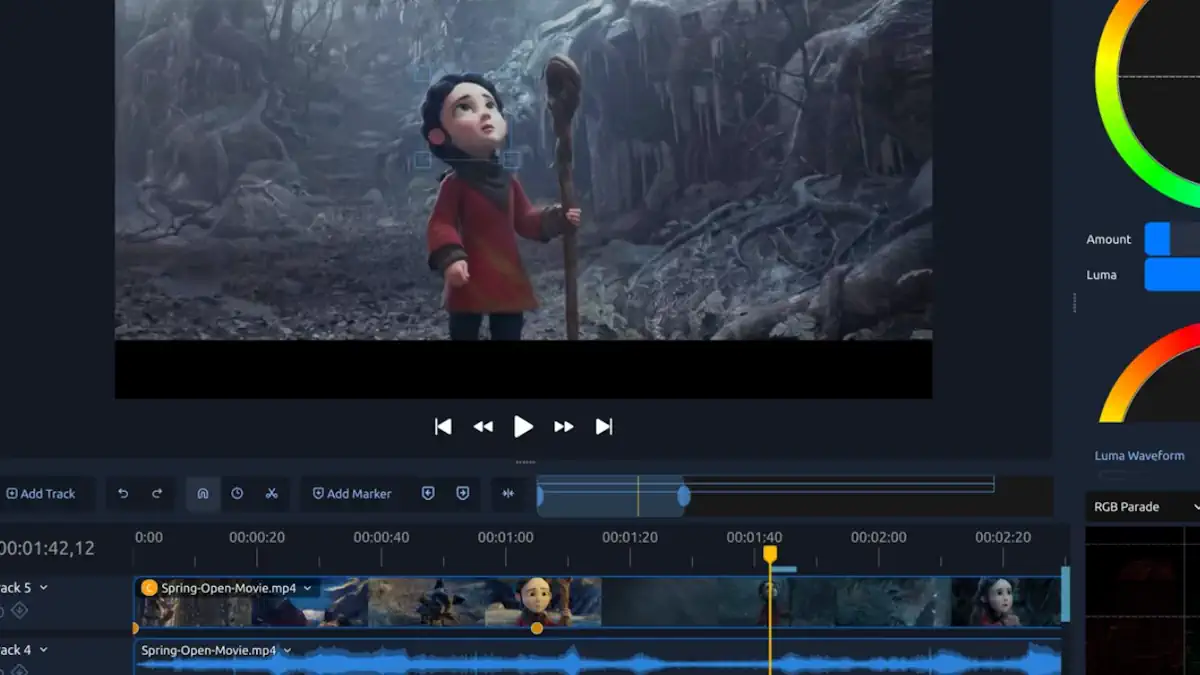Select the Luma Waveform scope label
Screen dimensions: 1200x675
point(1139,456)
